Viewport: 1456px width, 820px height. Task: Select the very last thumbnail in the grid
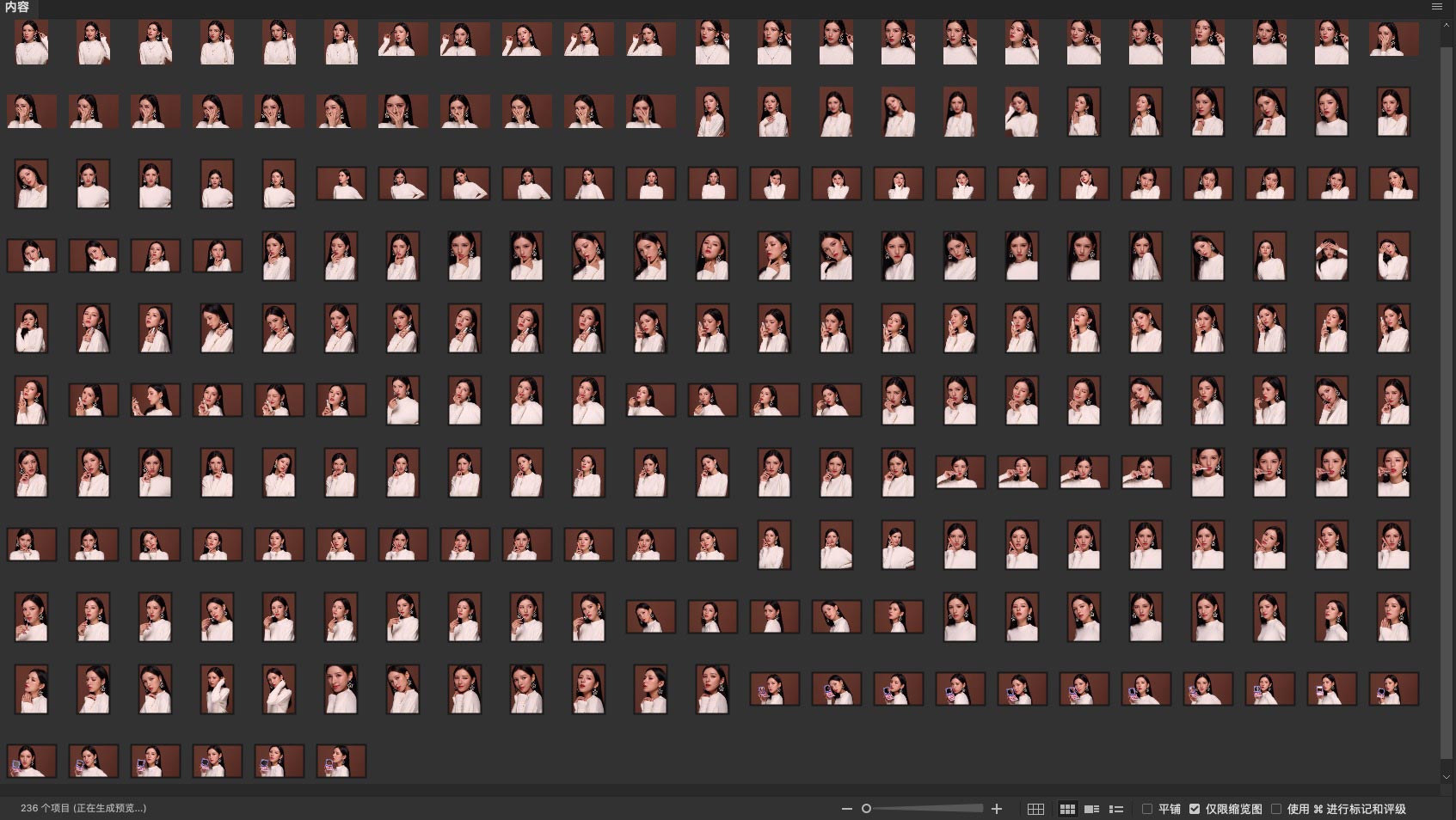pos(341,762)
